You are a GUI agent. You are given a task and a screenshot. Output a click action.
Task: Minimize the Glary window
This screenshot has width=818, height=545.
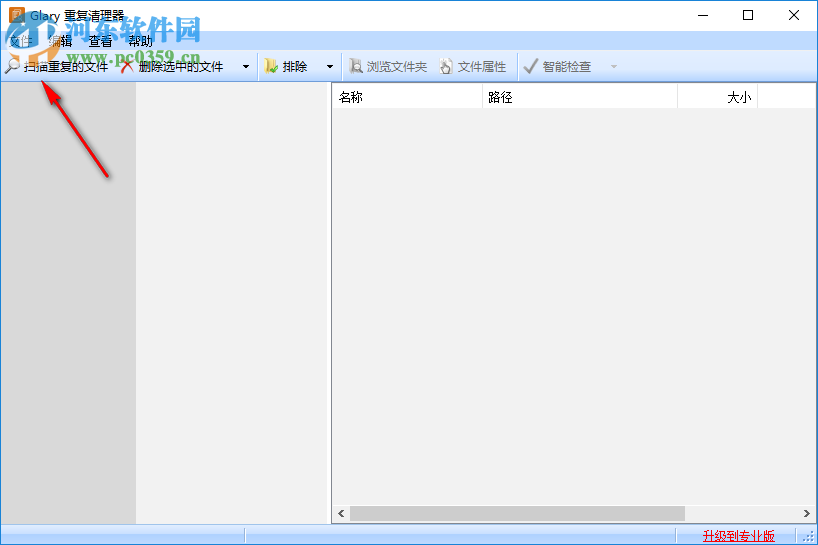[x=703, y=15]
